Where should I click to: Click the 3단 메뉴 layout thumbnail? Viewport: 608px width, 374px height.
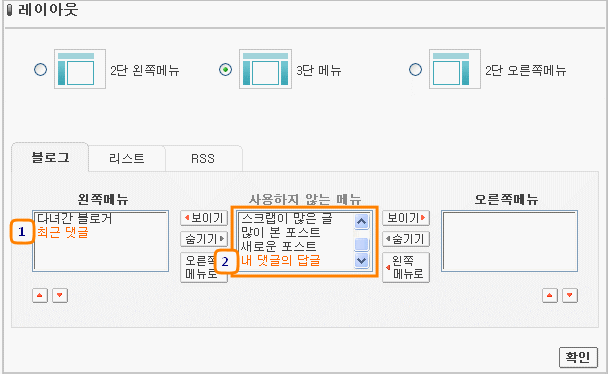[x=265, y=69]
